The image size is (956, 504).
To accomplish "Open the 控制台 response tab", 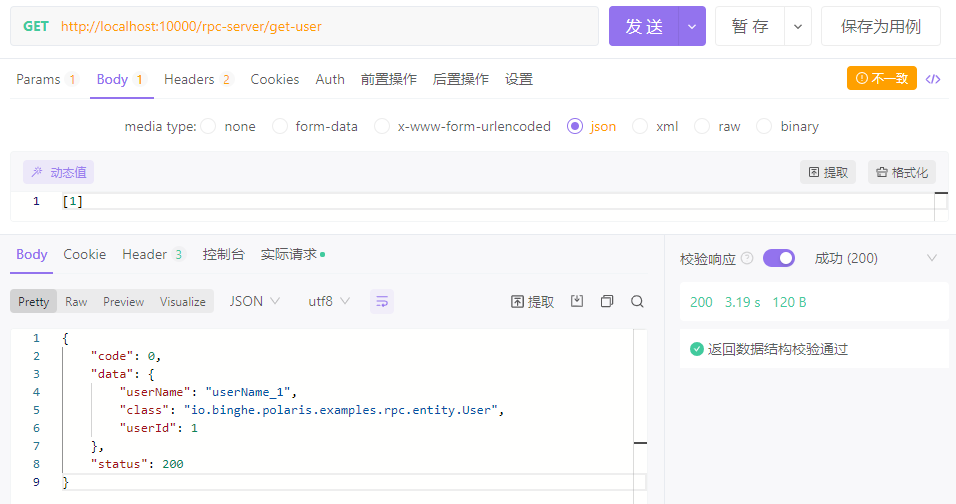I will click(223, 254).
